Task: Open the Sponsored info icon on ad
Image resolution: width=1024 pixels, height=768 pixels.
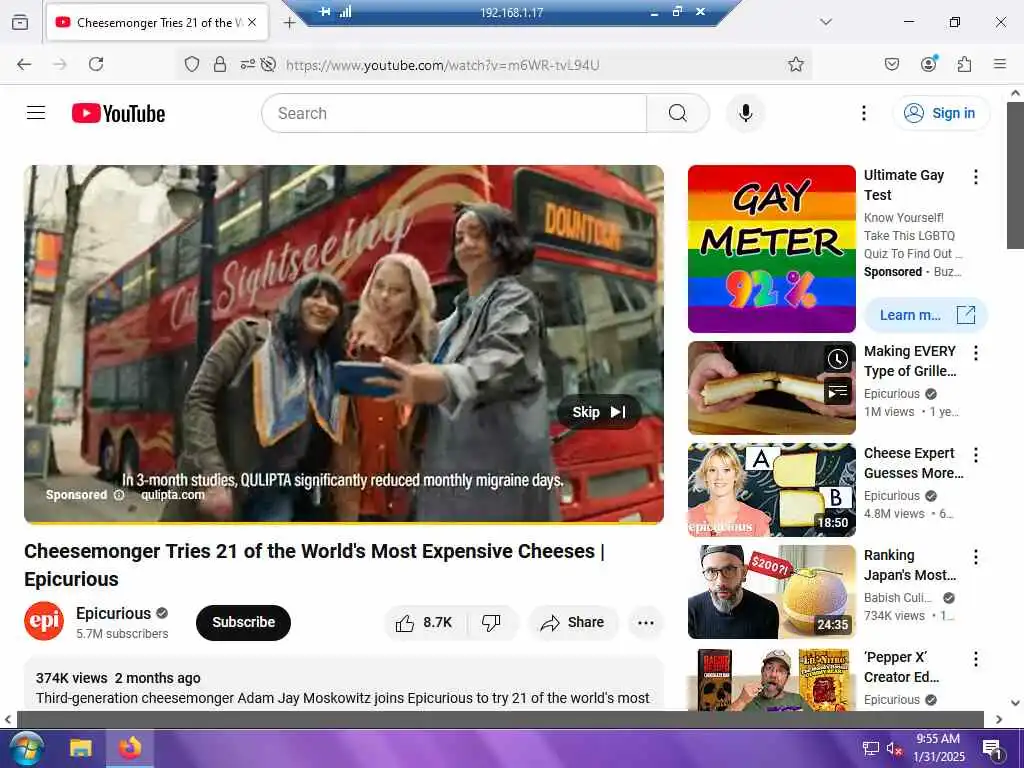Action: (x=119, y=495)
